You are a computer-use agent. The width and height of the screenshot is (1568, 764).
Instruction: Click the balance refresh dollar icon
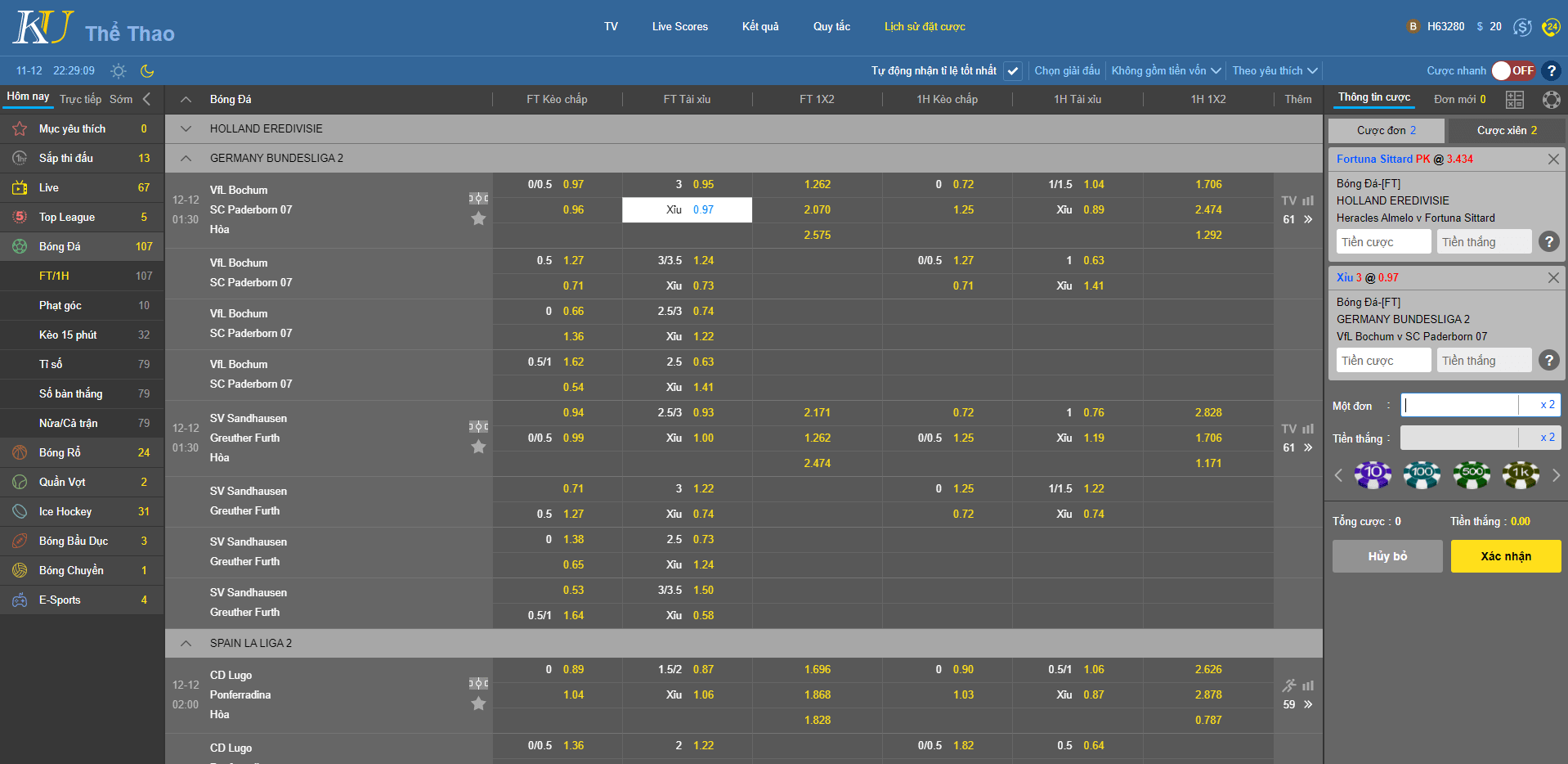tap(1522, 27)
